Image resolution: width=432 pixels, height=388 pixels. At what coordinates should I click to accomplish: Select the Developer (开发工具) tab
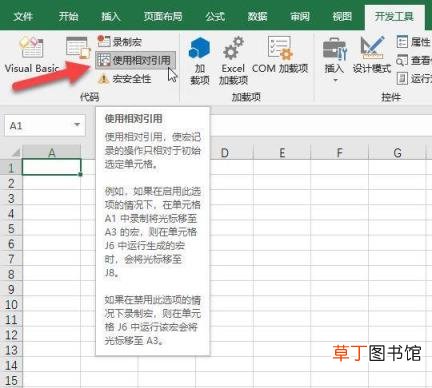pos(394,16)
